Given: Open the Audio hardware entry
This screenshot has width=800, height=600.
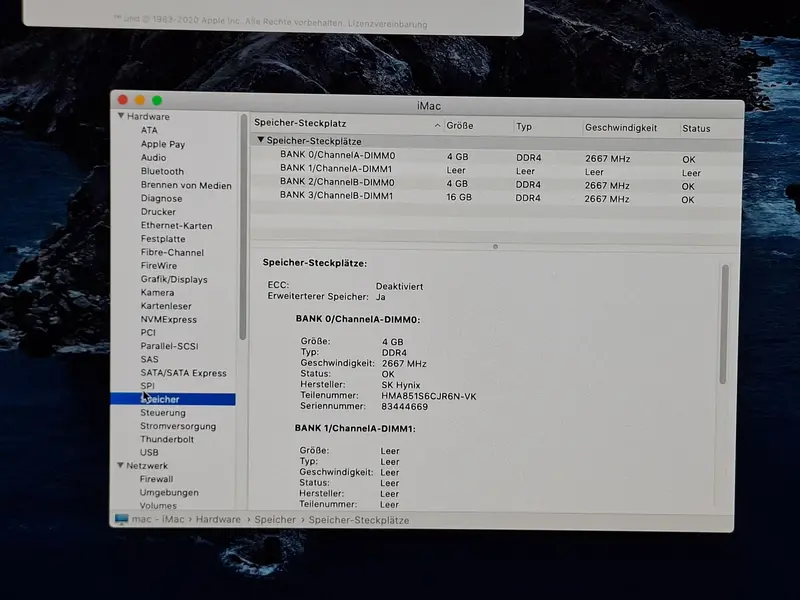Looking at the screenshot, I should tap(153, 158).
